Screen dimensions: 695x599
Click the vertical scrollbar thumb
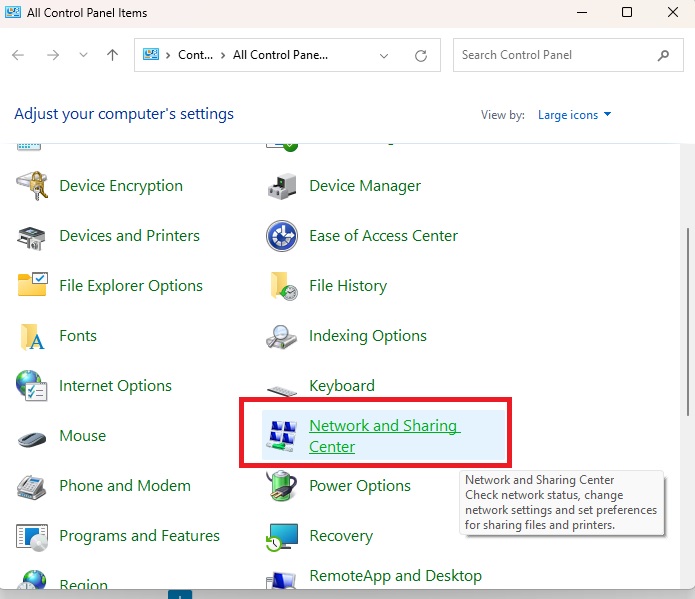point(687,322)
